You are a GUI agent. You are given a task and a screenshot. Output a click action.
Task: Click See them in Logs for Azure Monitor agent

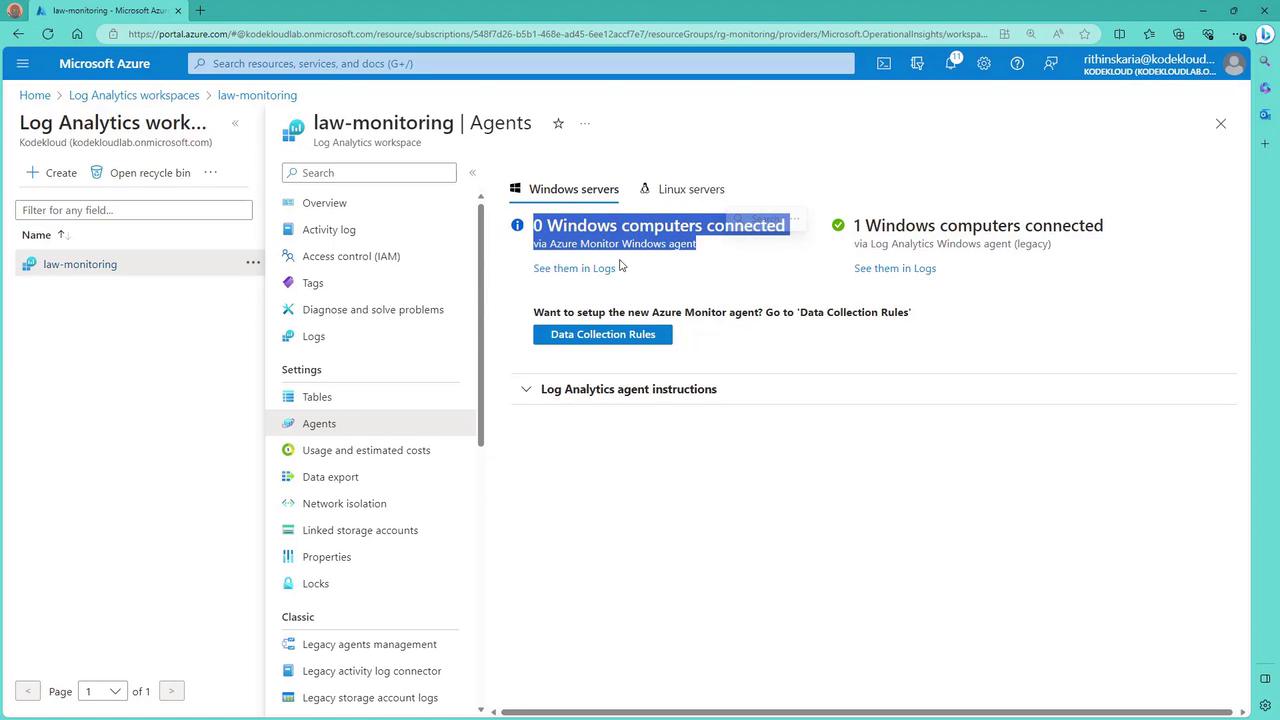[x=574, y=268]
